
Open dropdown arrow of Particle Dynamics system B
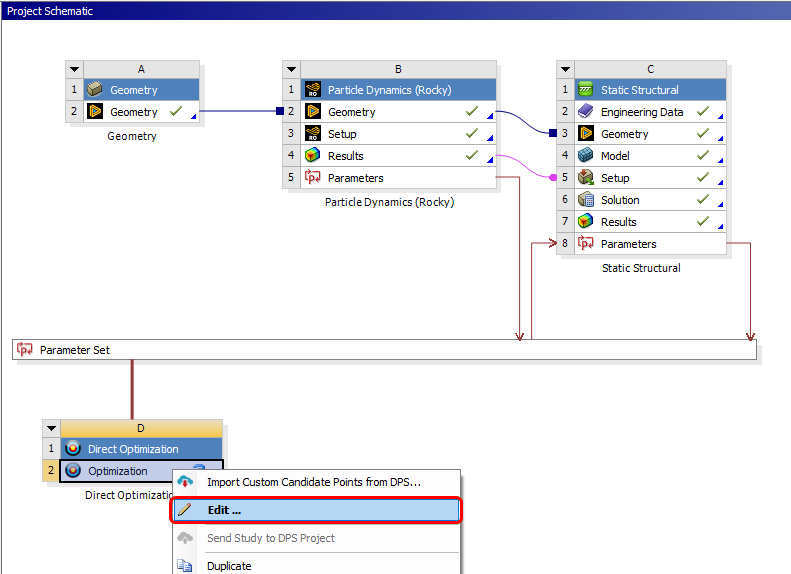coord(292,69)
